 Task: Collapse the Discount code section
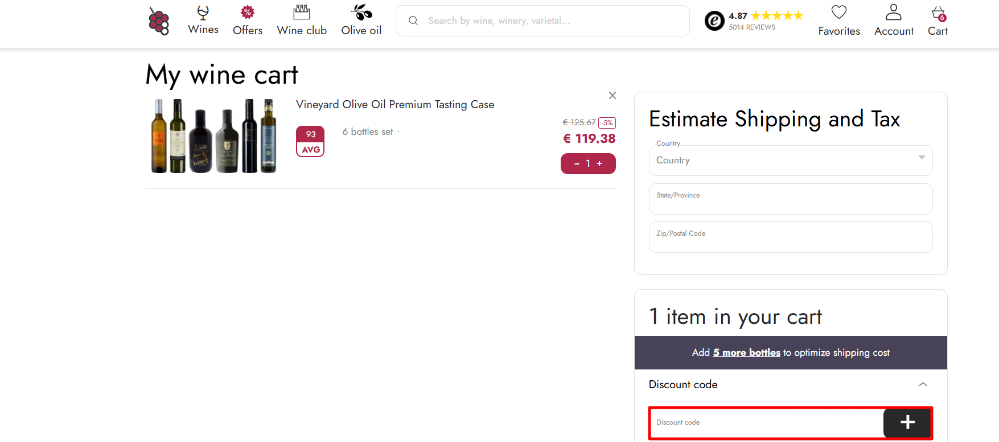pos(923,385)
